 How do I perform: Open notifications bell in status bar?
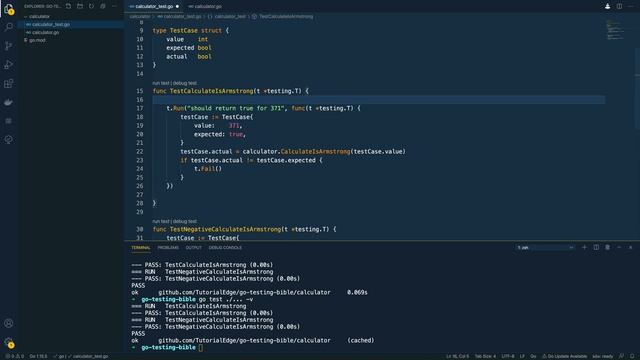click(x=632, y=356)
